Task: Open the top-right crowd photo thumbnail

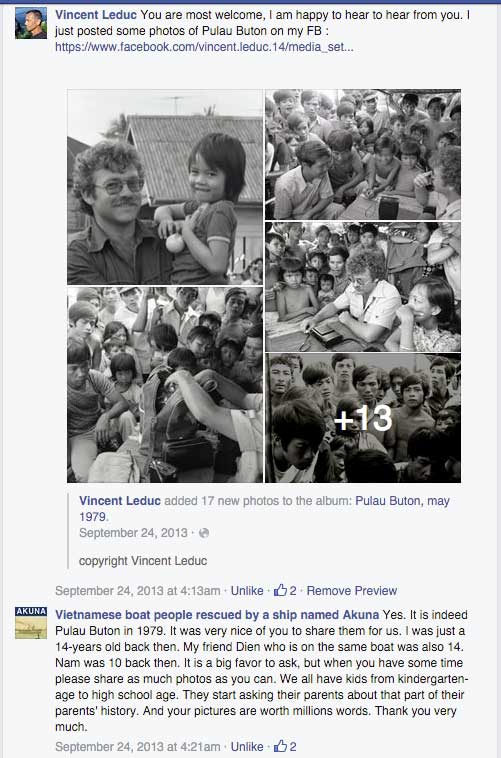Action: (x=363, y=155)
